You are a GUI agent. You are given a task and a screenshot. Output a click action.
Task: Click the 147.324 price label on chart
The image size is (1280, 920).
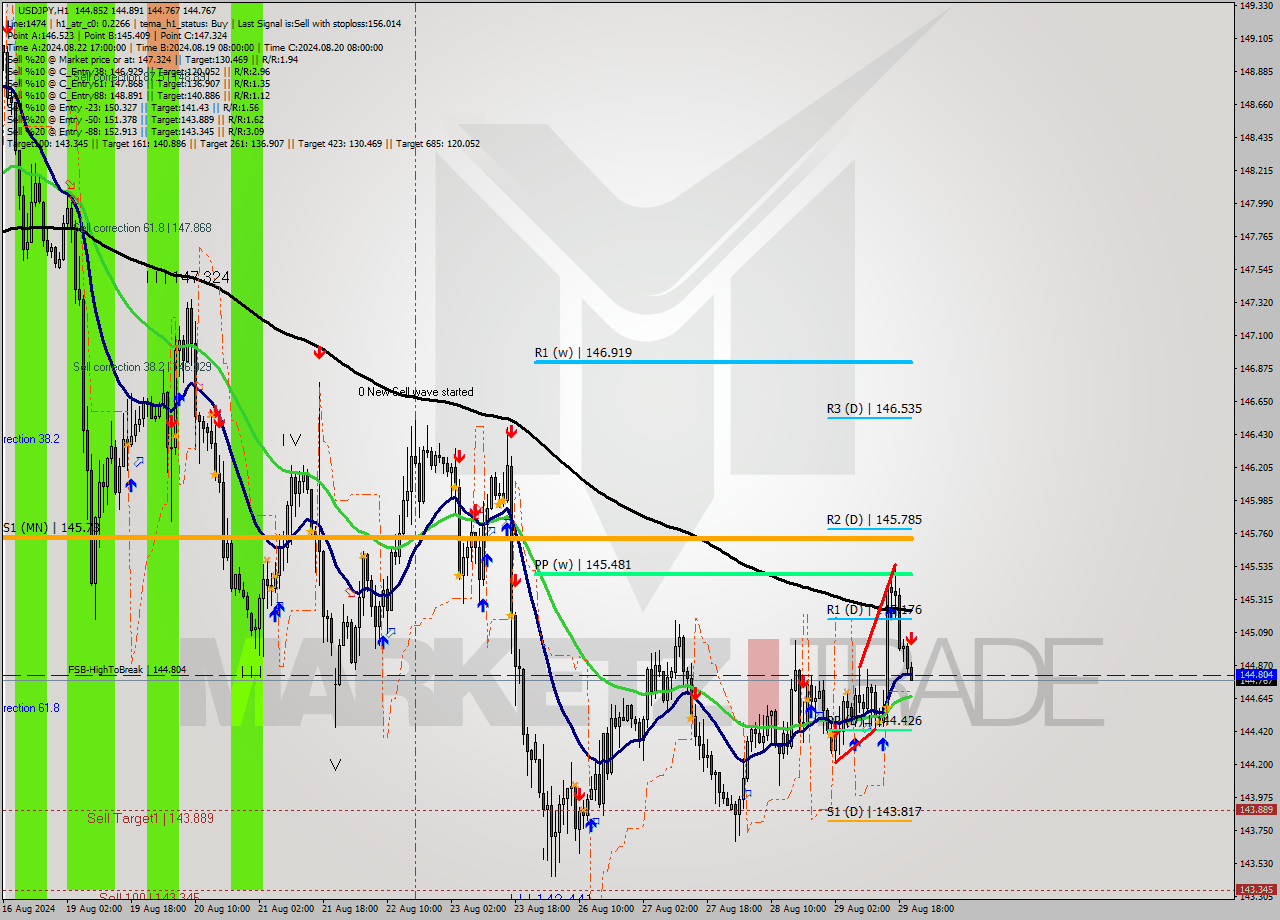(x=203, y=276)
